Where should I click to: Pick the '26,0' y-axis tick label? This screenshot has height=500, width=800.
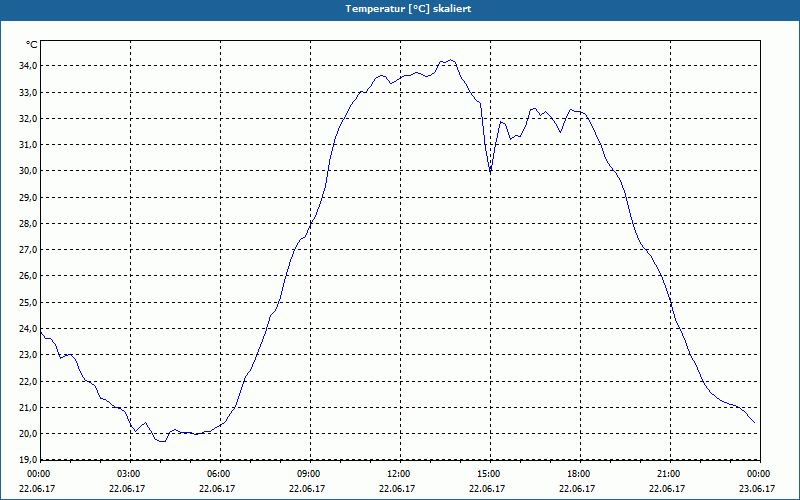[x=28, y=276]
